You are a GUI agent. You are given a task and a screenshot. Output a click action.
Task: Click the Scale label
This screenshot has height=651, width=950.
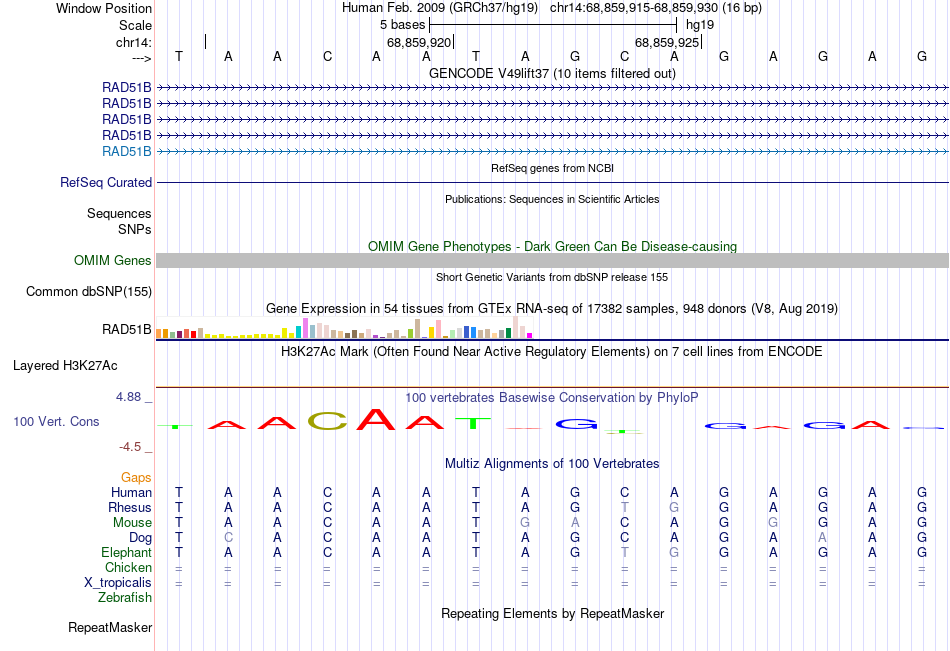point(135,25)
